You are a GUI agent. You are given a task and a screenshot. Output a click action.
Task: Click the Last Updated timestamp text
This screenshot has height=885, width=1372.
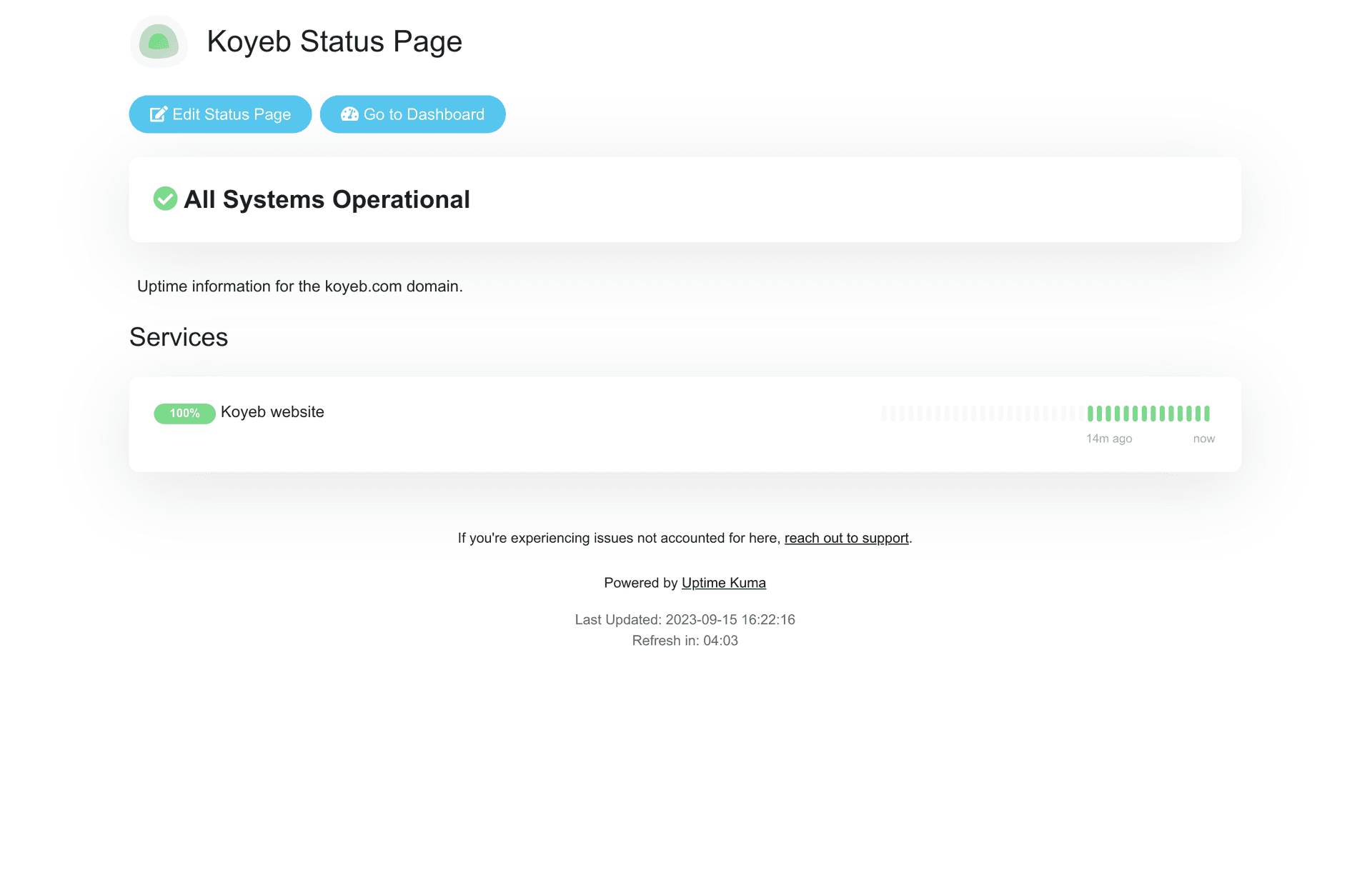tap(685, 619)
